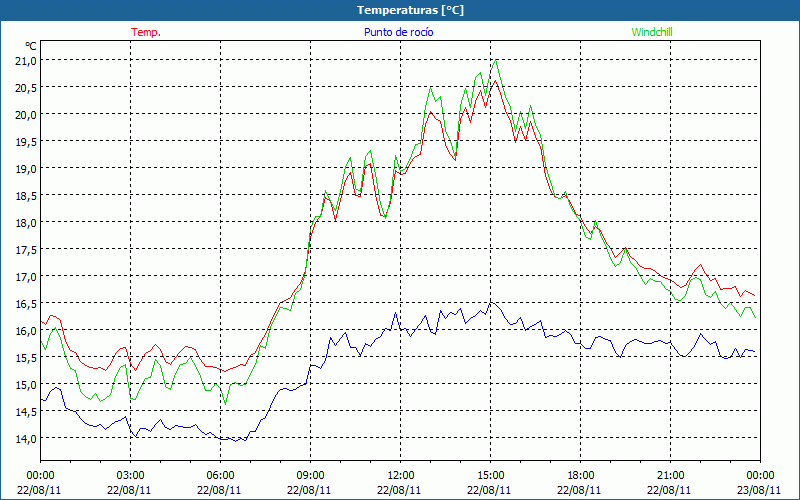Click the '06:00' time axis label

(220, 476)
